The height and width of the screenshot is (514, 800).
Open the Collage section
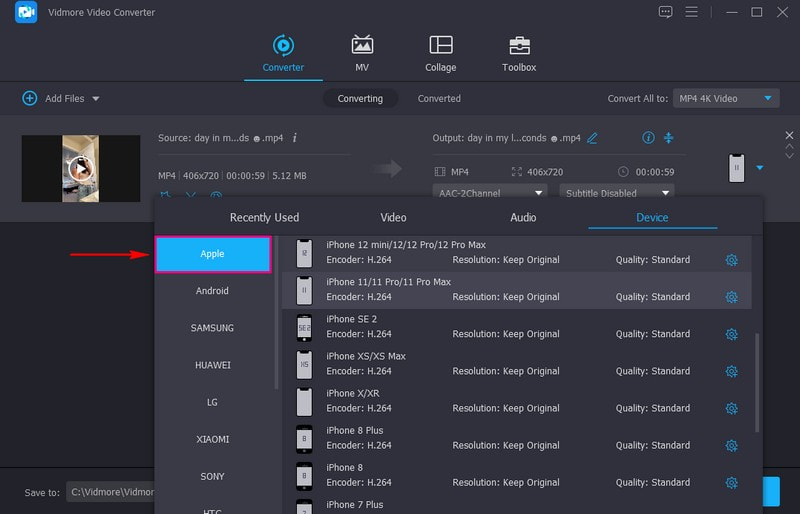click(440, 54)
